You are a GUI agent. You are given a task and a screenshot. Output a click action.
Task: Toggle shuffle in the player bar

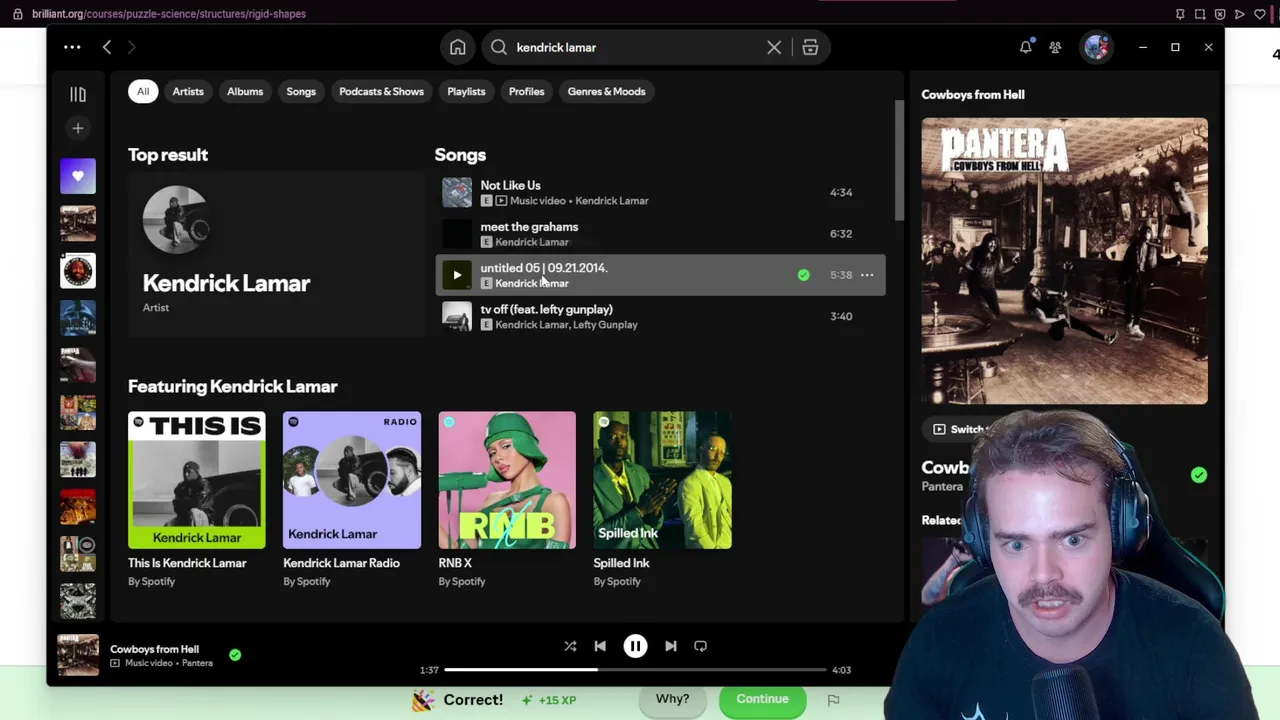coord(570,646)
